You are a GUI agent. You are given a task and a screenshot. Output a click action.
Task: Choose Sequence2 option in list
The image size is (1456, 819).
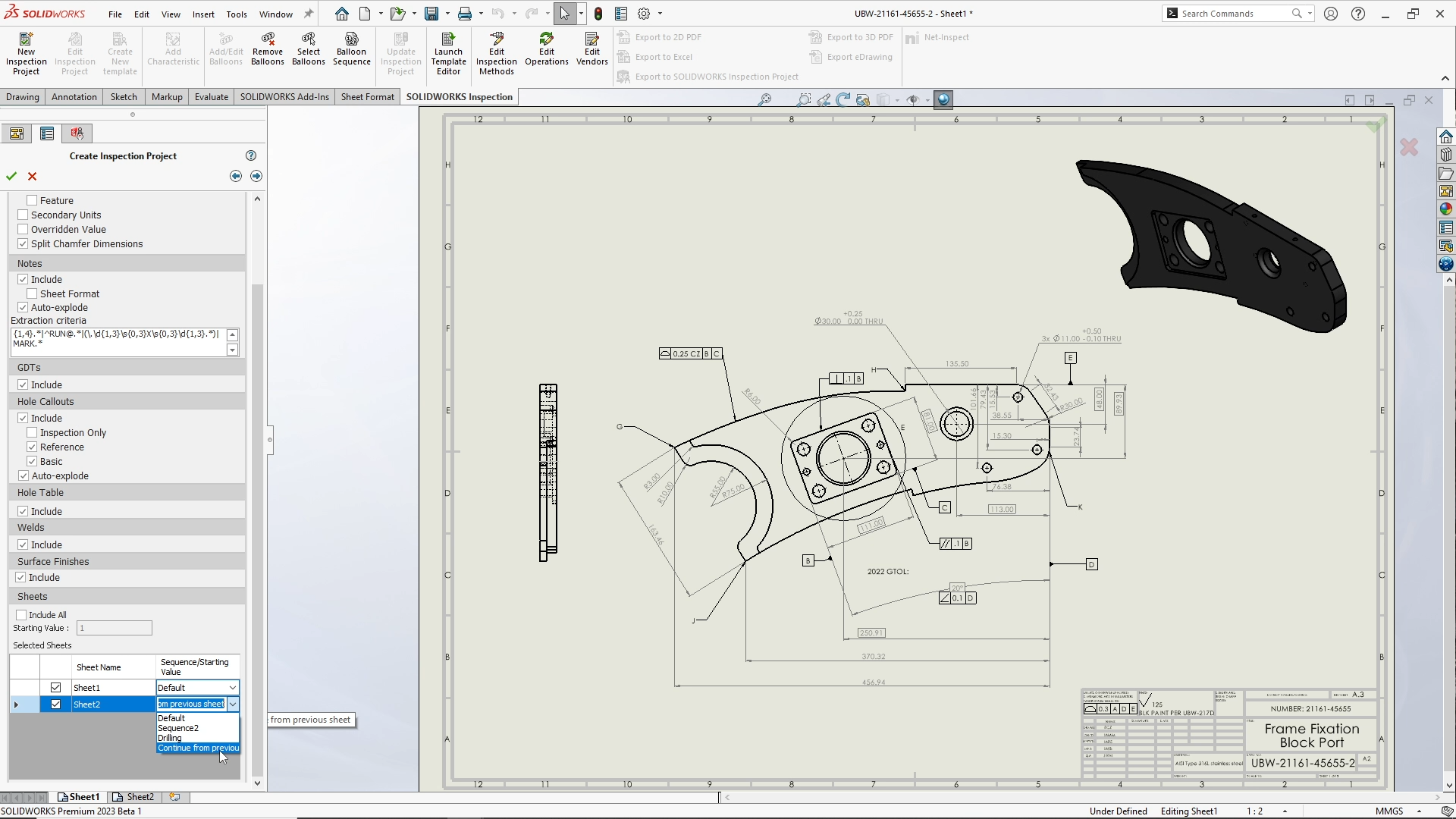point(197,728)
